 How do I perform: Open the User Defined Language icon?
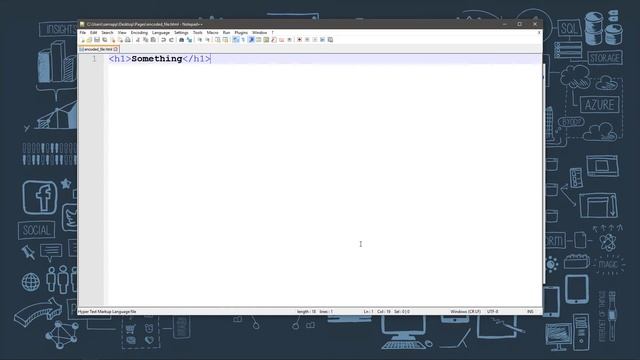coord(259,40)
